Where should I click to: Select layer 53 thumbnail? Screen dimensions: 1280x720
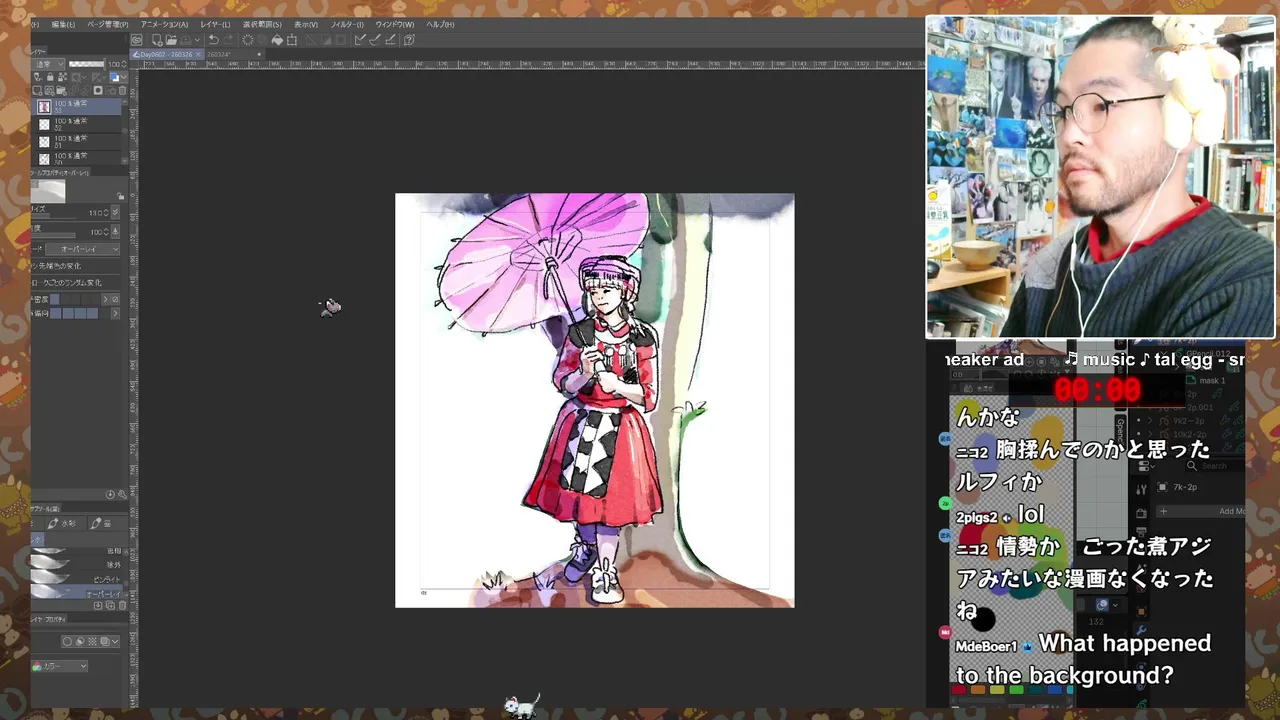44,106
